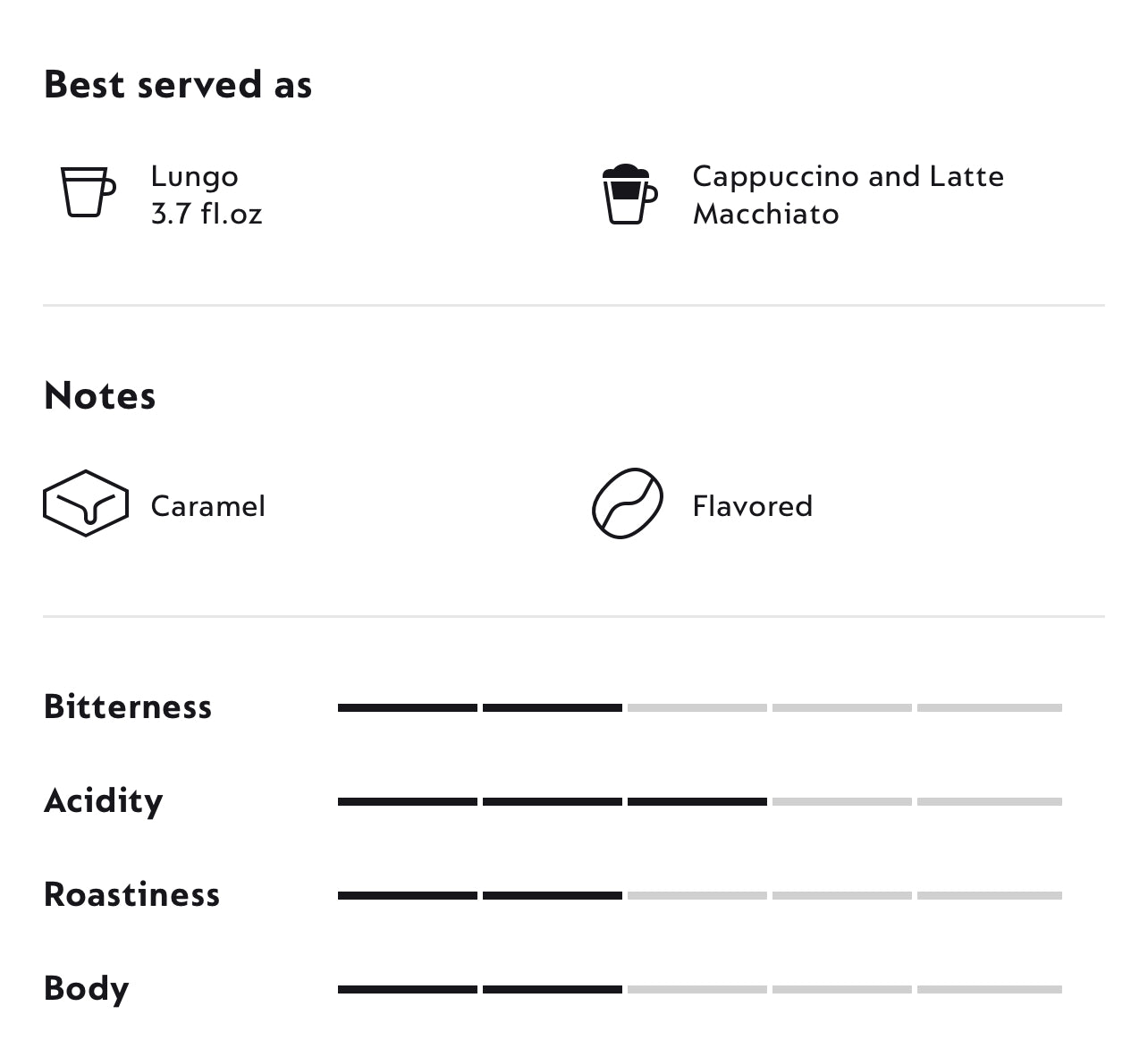
Task: Click the Bitterness label
Action: (x=128, y=707)
